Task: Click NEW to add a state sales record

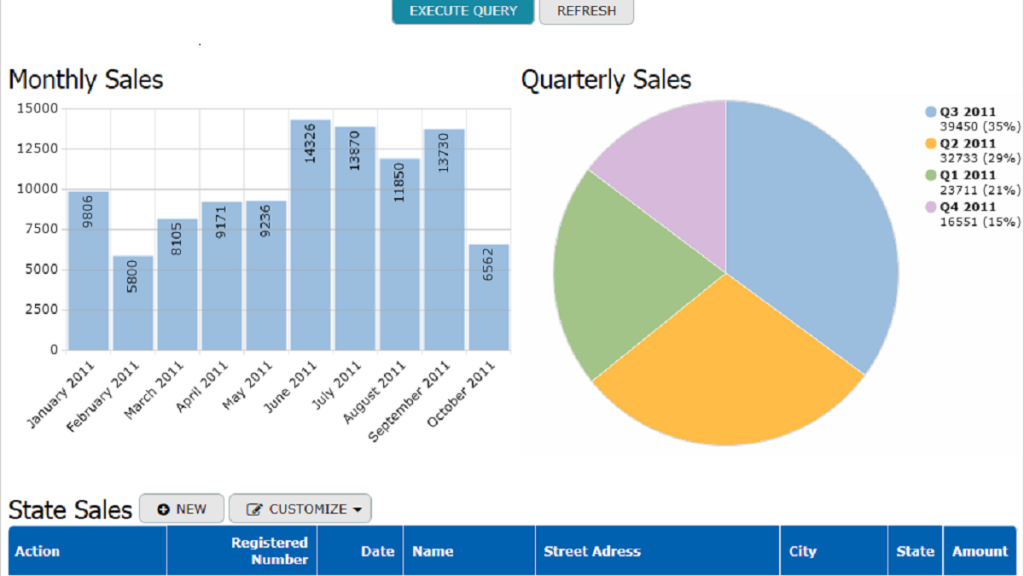Action: point(181,508)
